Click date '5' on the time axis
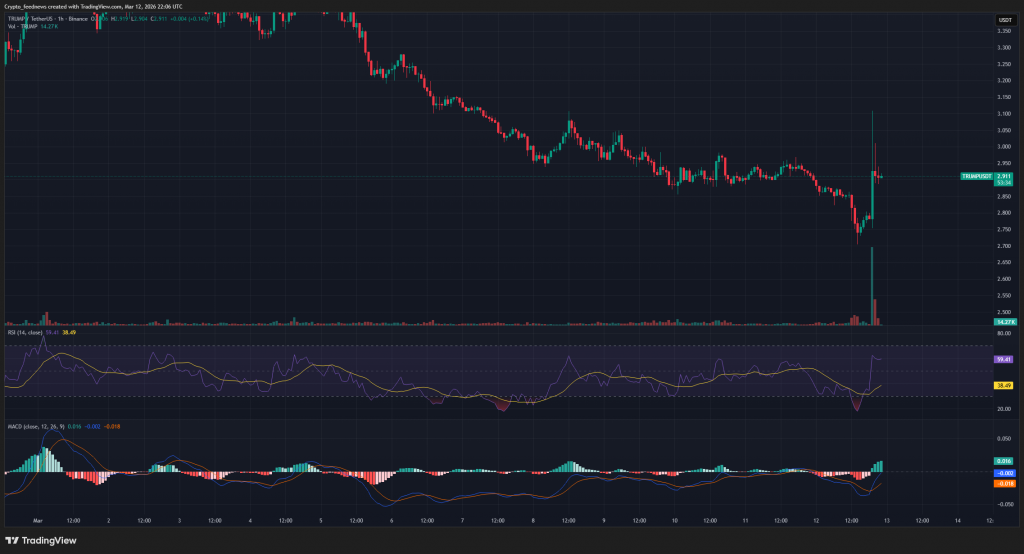The width and height of the screenshot is (1024, 554). [x=321, y=521]
